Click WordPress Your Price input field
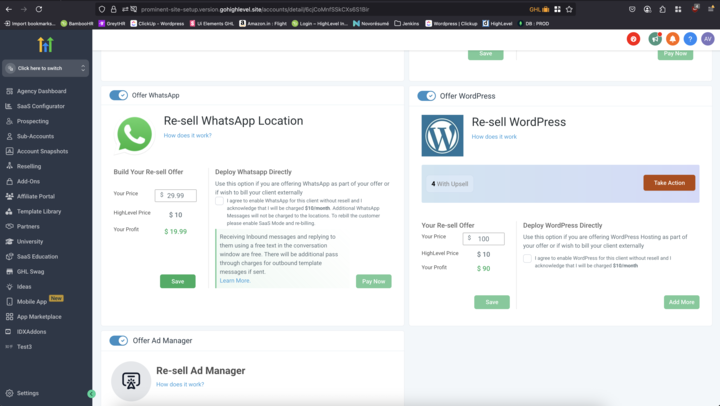The height and width of the screenshot is (406, 720). pyautogui.click(x=484, y=238)
